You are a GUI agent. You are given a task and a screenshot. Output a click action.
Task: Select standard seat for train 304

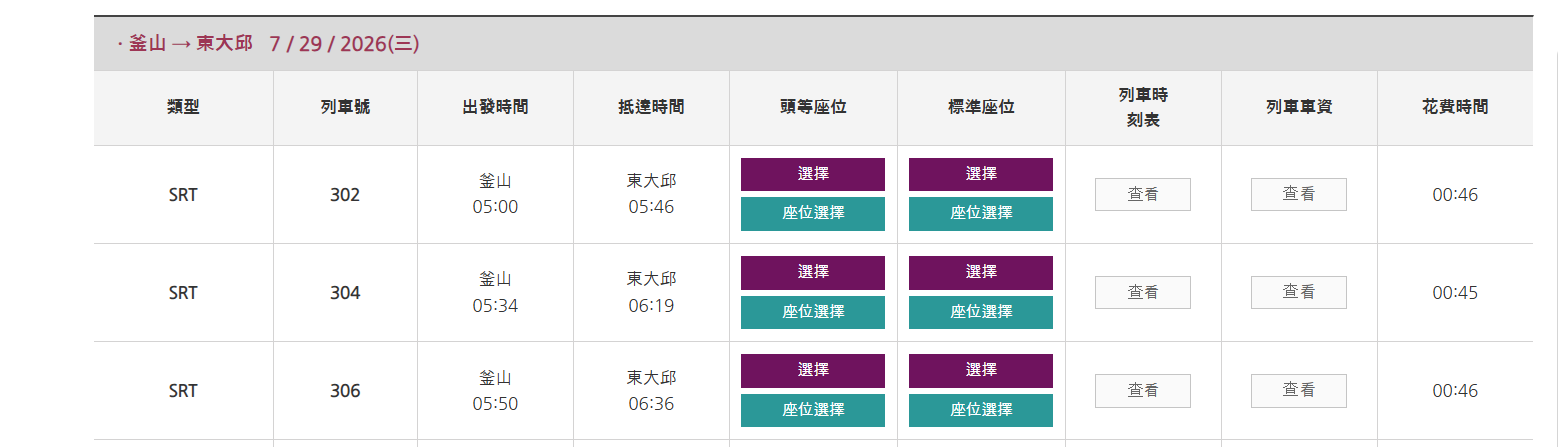[x=980, y=272]
